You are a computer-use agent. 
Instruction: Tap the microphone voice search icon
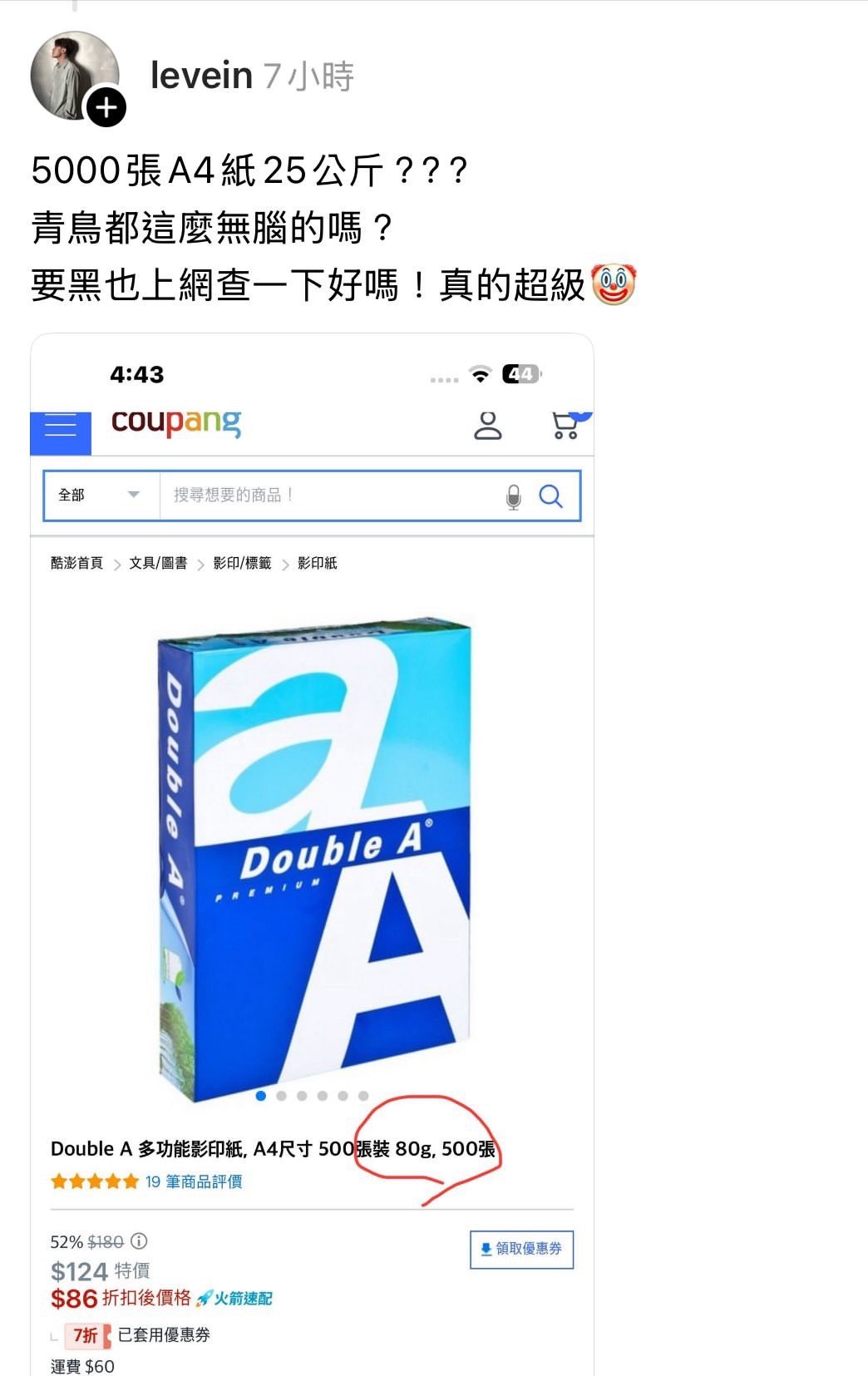point(514,496)
